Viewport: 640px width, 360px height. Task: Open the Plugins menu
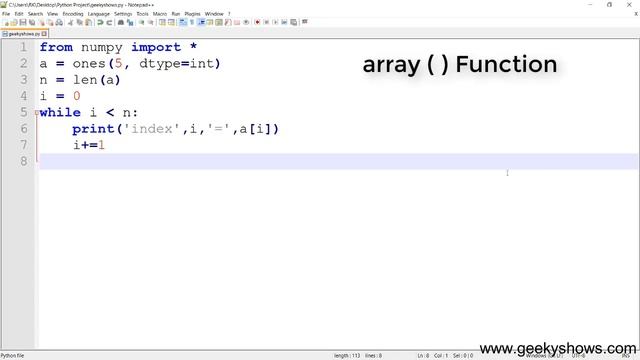click(192, 14)
